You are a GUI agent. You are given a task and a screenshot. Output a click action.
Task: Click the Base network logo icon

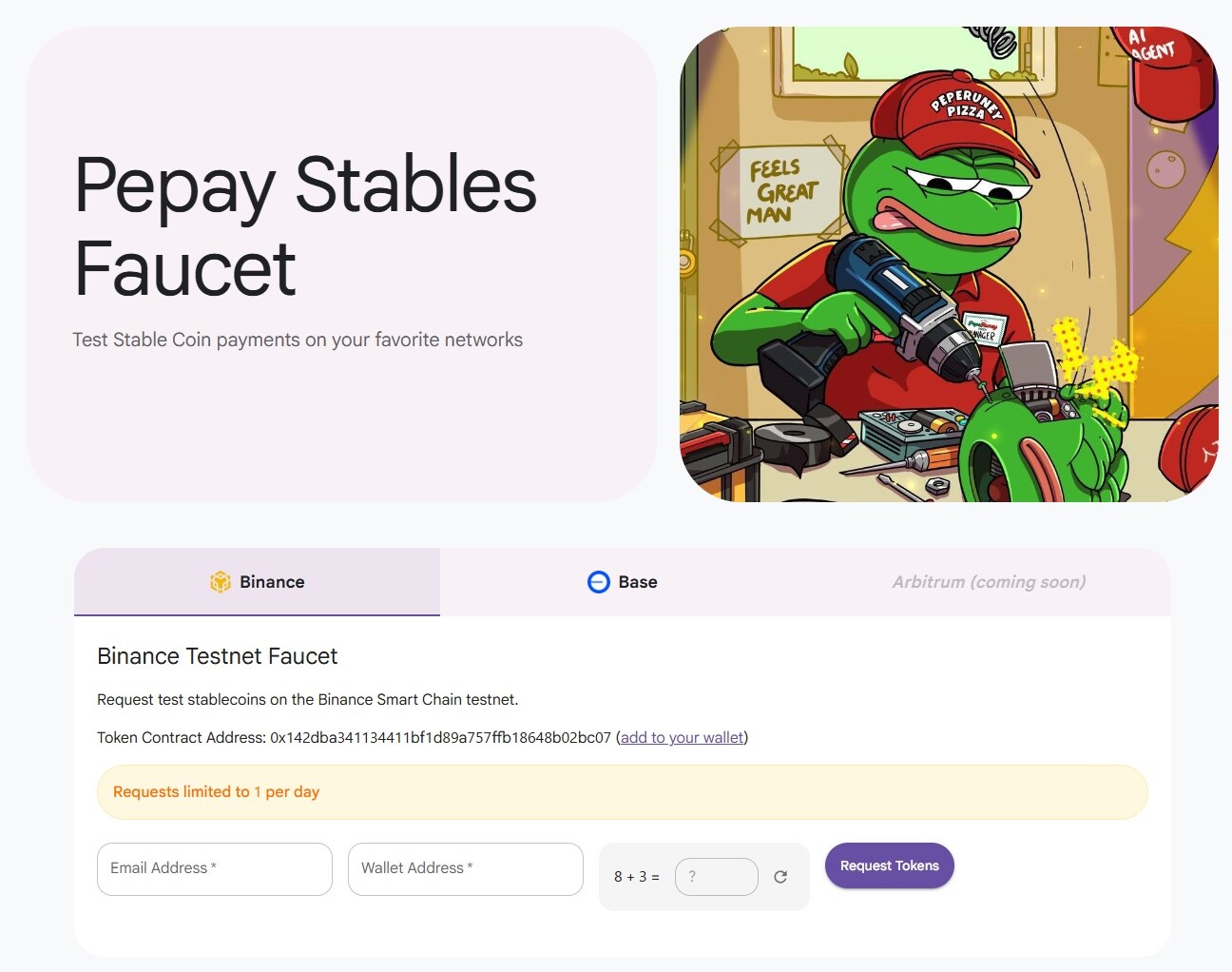tap(599, 582)
